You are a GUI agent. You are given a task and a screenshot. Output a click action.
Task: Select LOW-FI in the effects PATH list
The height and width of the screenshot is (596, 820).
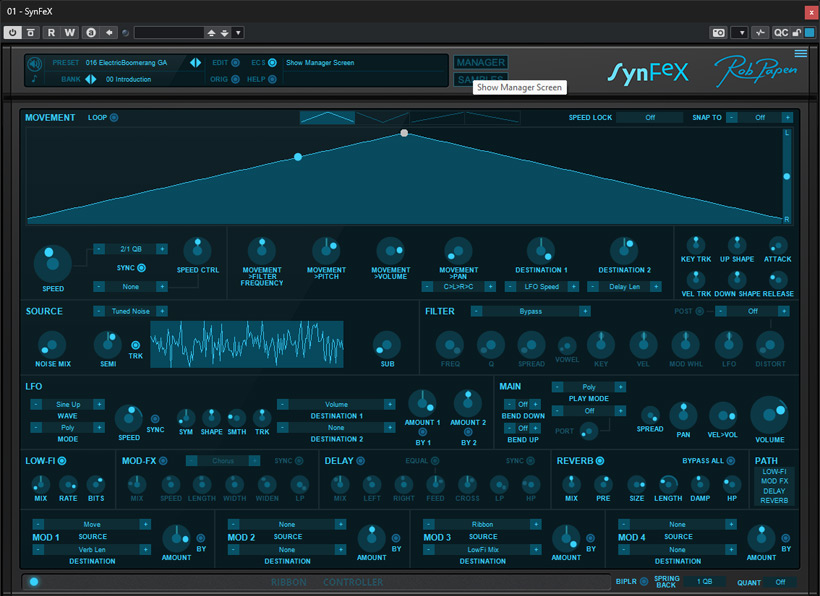(x=774, y=471)
